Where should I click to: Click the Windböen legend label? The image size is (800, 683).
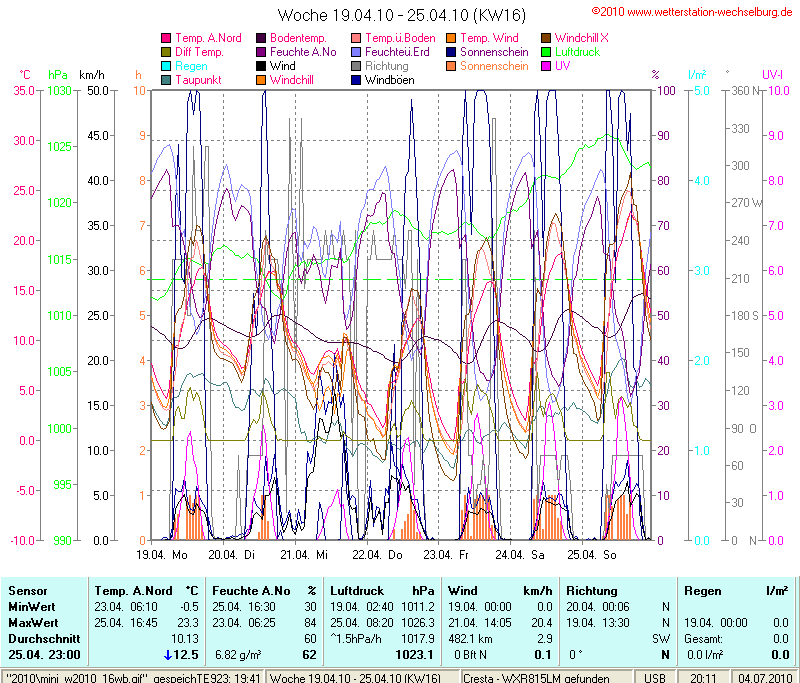[x=390, y=80]
